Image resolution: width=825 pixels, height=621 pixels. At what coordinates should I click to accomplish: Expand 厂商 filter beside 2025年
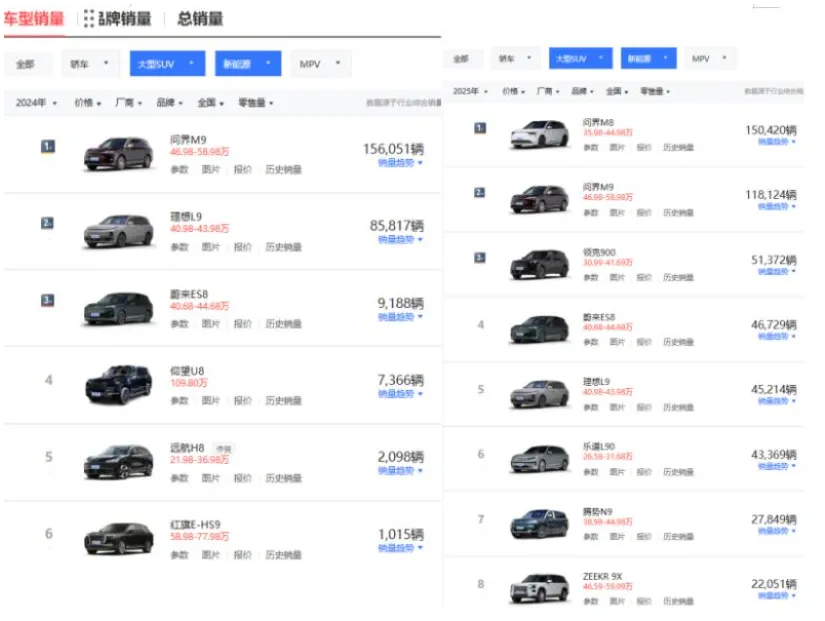548,91
